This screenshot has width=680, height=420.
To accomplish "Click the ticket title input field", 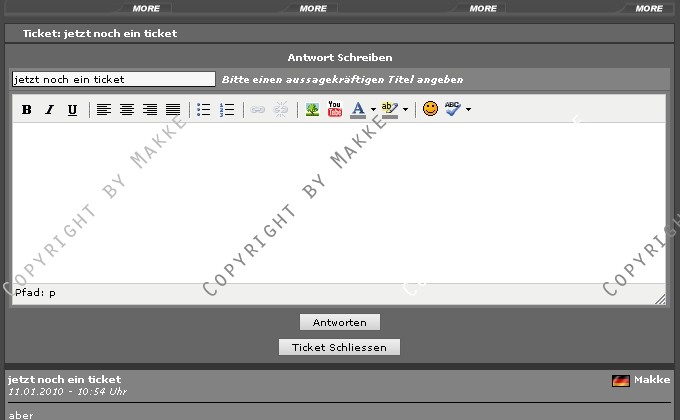I will point(113,79).
